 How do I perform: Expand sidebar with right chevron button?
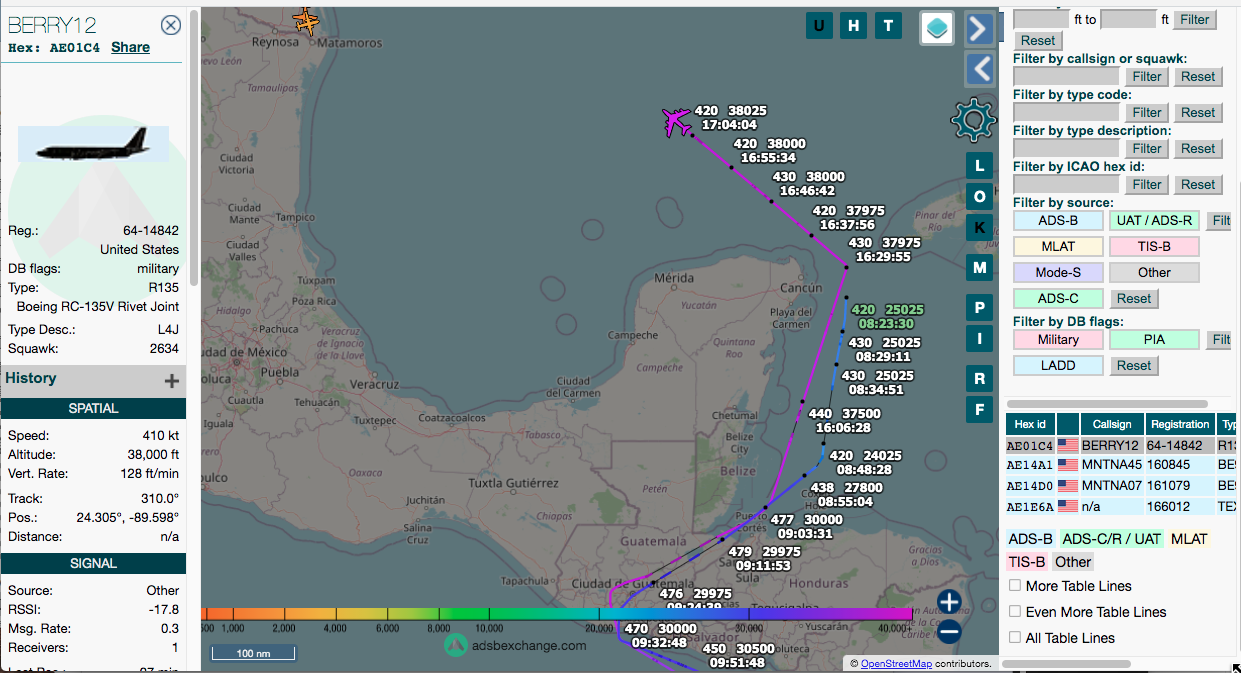(980, 27)
